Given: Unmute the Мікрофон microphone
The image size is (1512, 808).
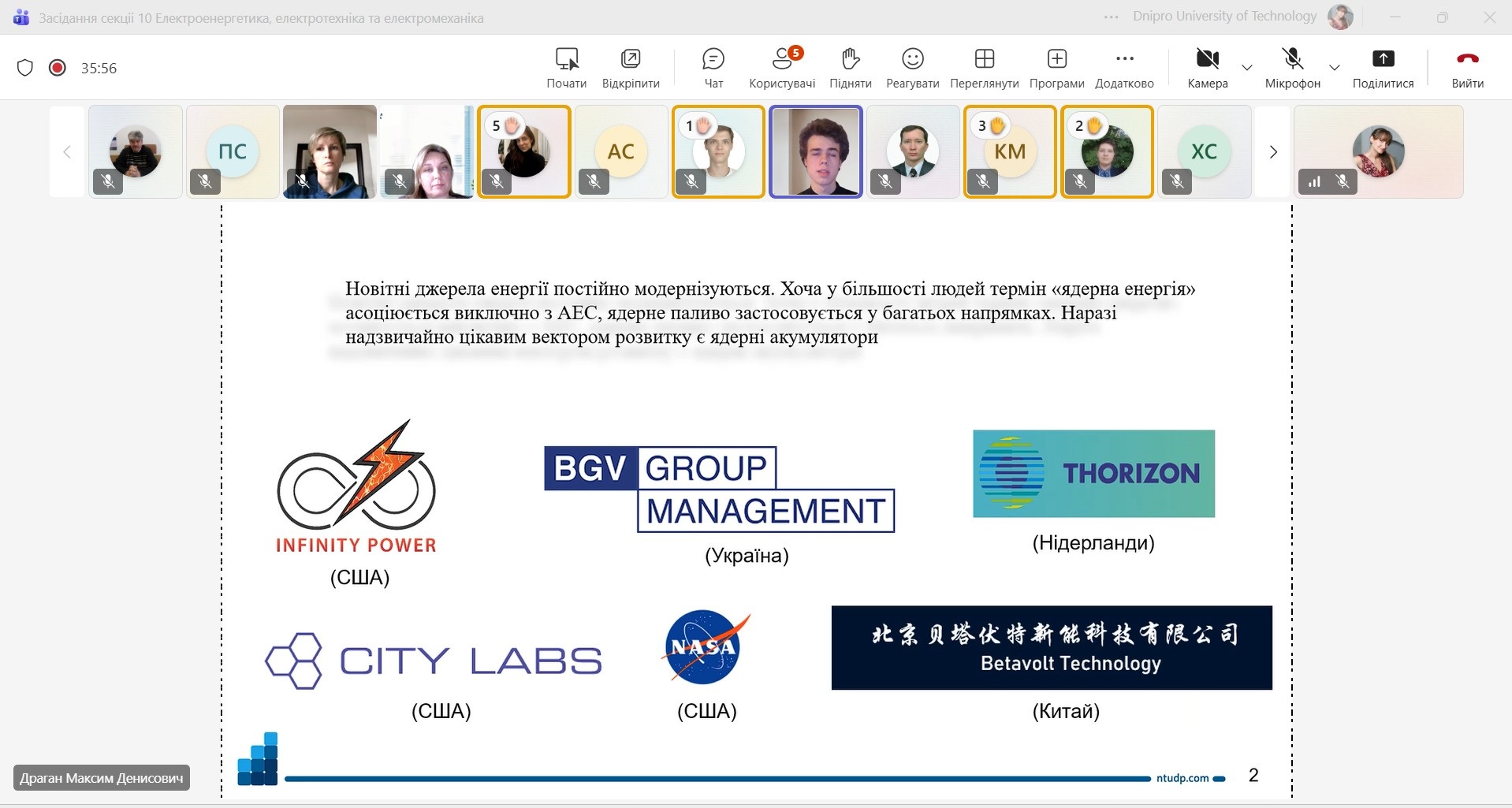Looking at the screenshot, I should pos(1292,68).
